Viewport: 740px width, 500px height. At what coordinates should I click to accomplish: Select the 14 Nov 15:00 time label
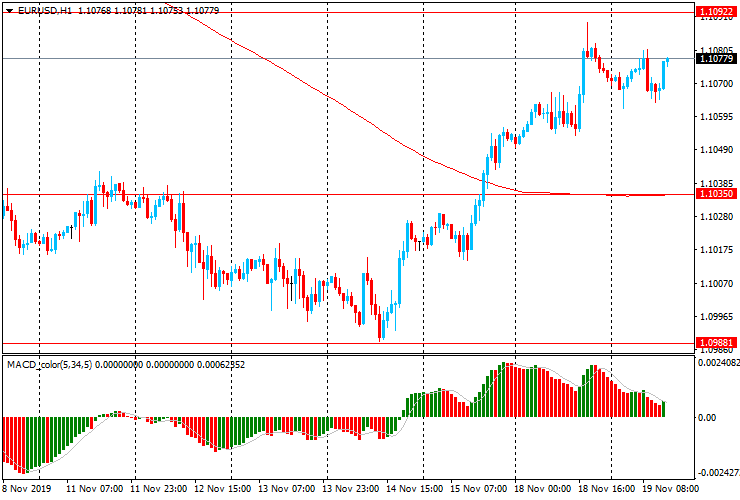point(415,488)
